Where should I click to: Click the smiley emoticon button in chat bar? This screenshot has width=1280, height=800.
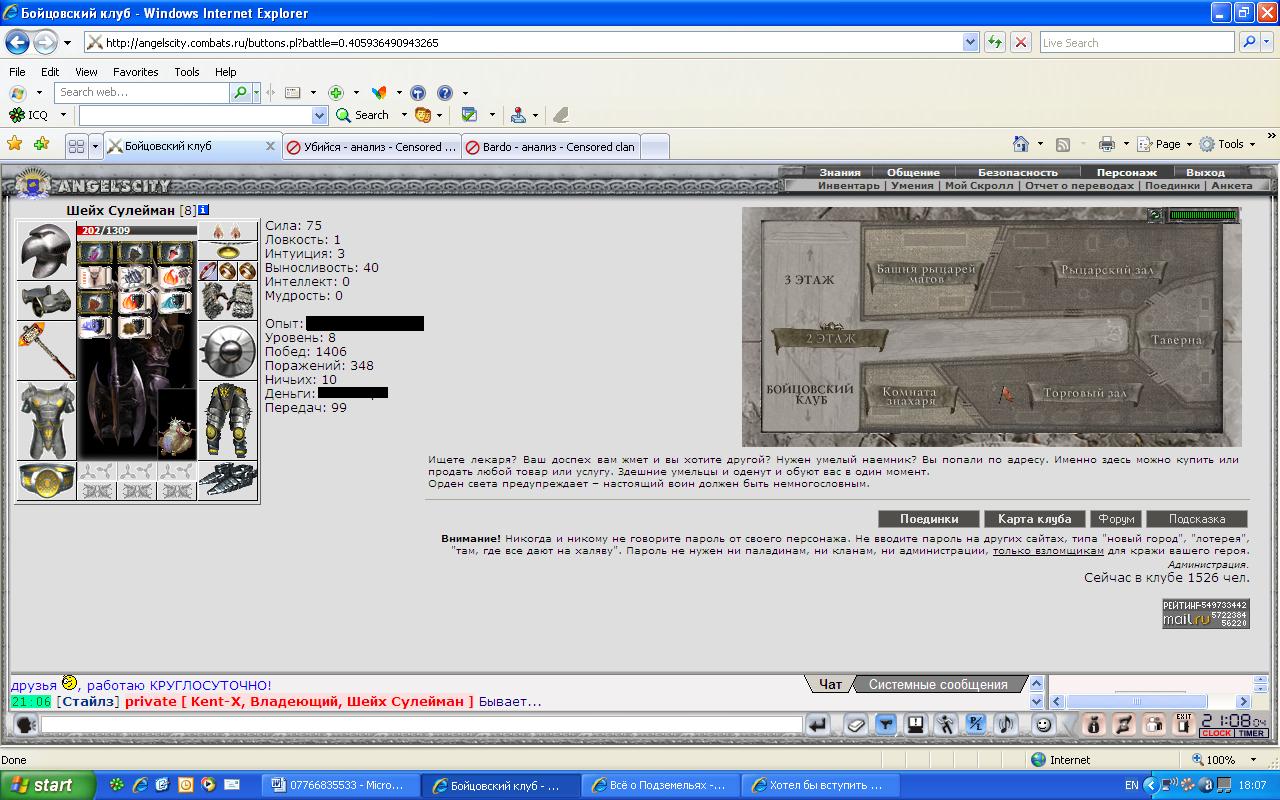(x=1043, y=725)
